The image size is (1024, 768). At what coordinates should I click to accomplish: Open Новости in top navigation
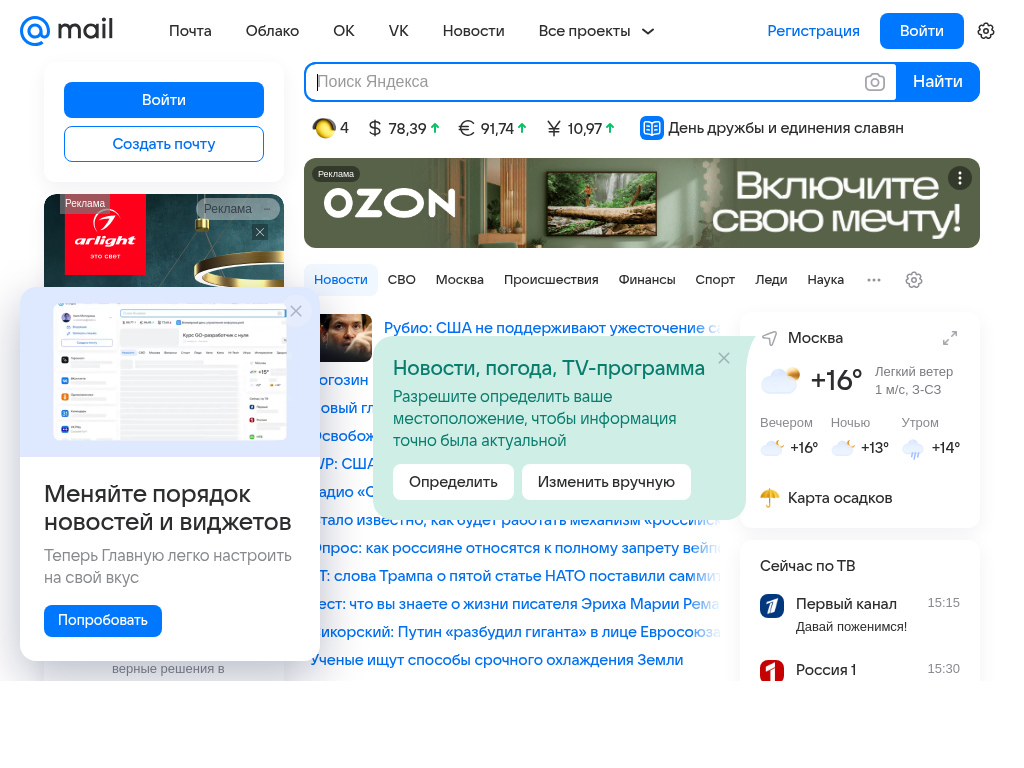(x=473, y=31)
